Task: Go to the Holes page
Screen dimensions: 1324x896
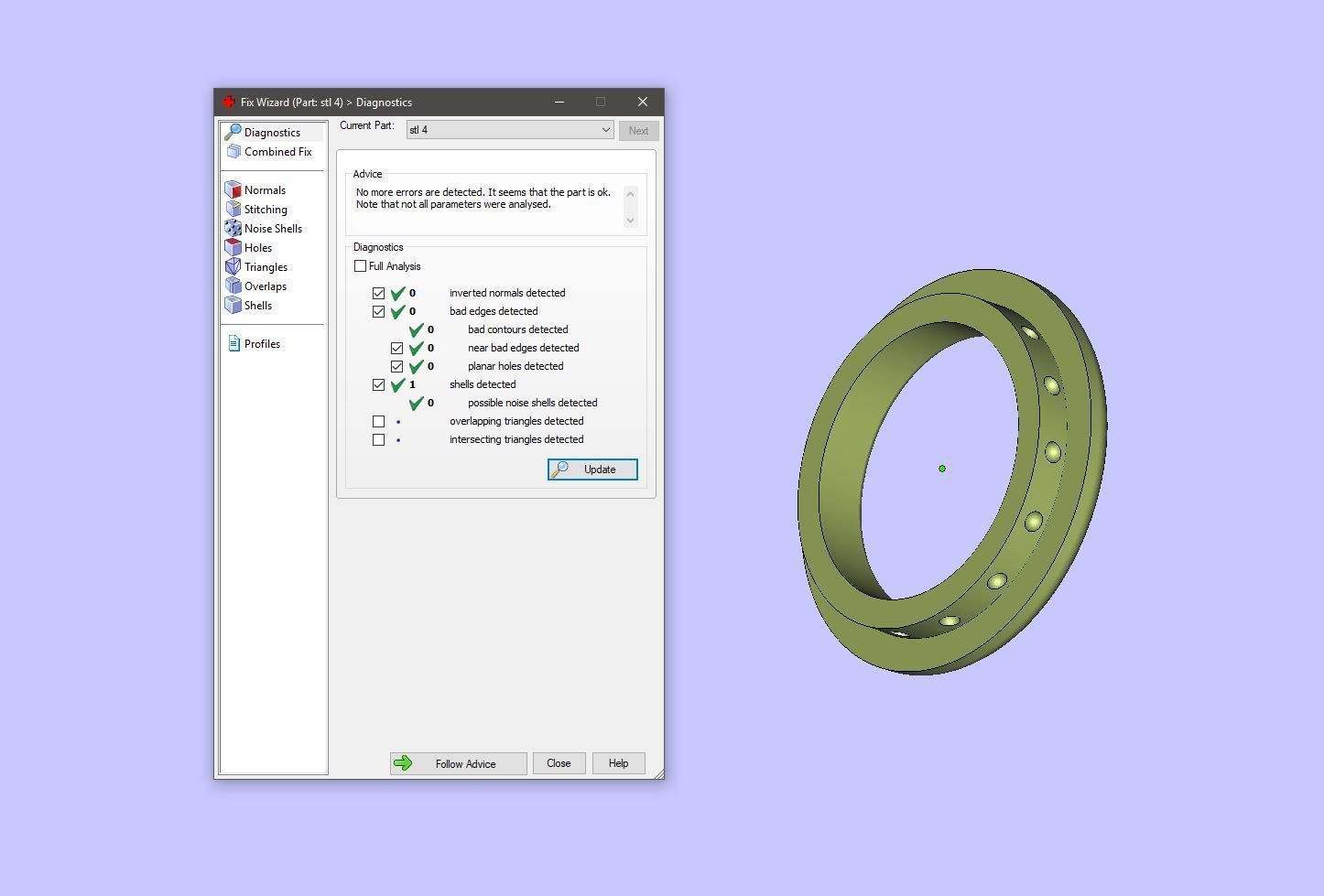Action: click(257, 248)
